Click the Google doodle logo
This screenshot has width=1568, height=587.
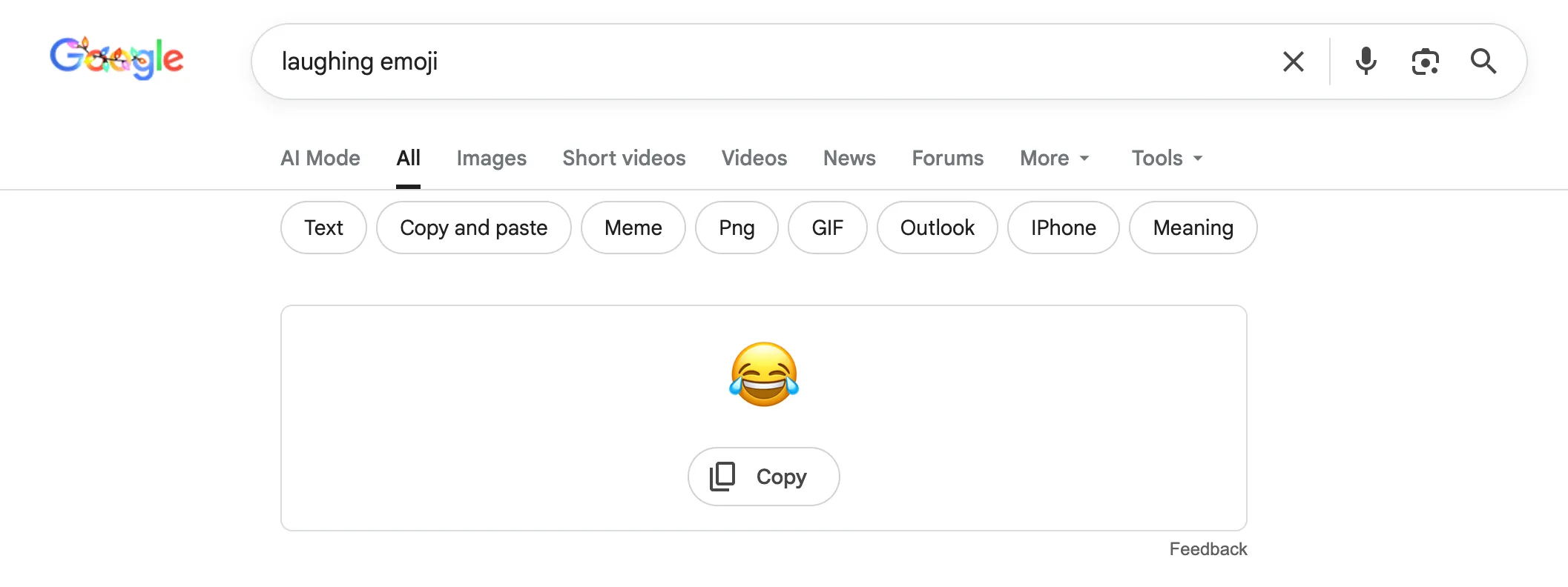click(x=116, y=59)
